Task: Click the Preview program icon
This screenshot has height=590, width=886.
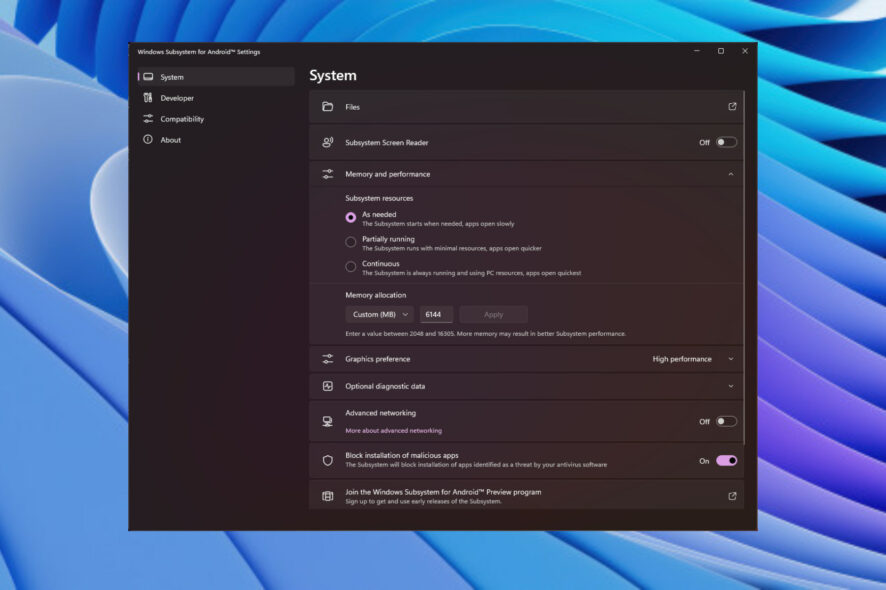Action: (x=328, y=496)
